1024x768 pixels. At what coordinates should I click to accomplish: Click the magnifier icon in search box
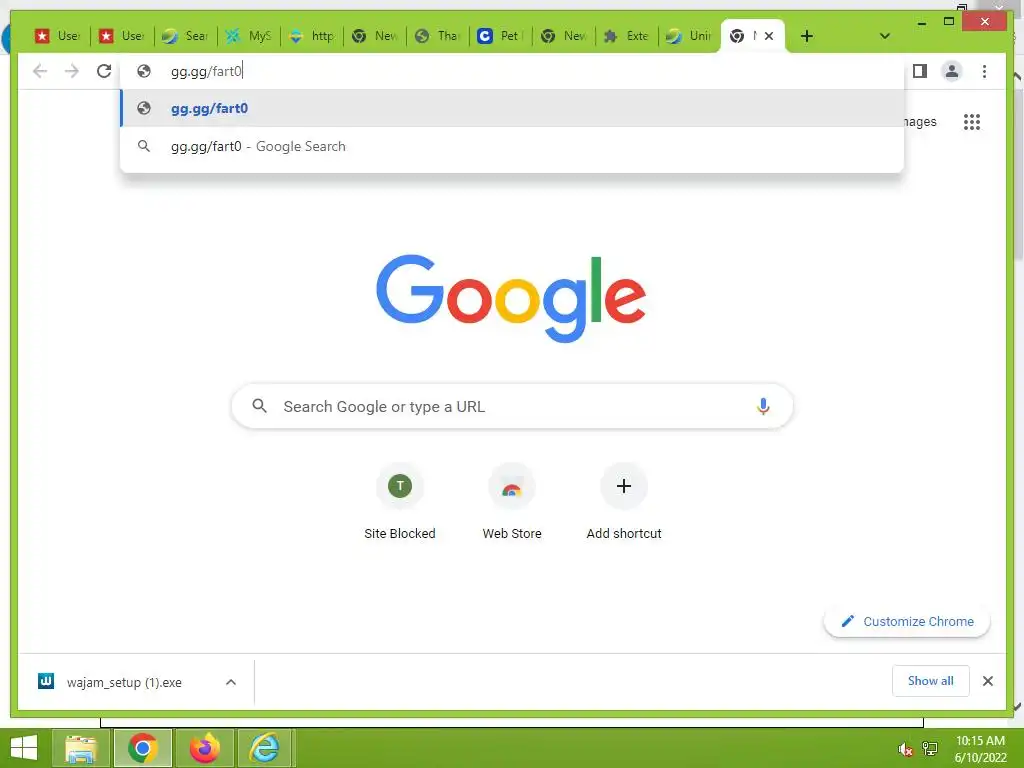coord(259,406)
